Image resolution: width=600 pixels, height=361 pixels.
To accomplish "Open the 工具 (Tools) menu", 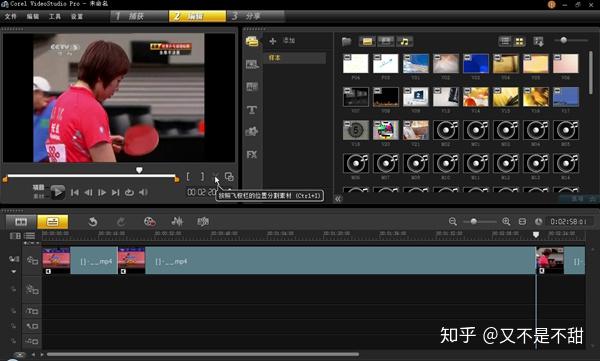I will point(55,16).
